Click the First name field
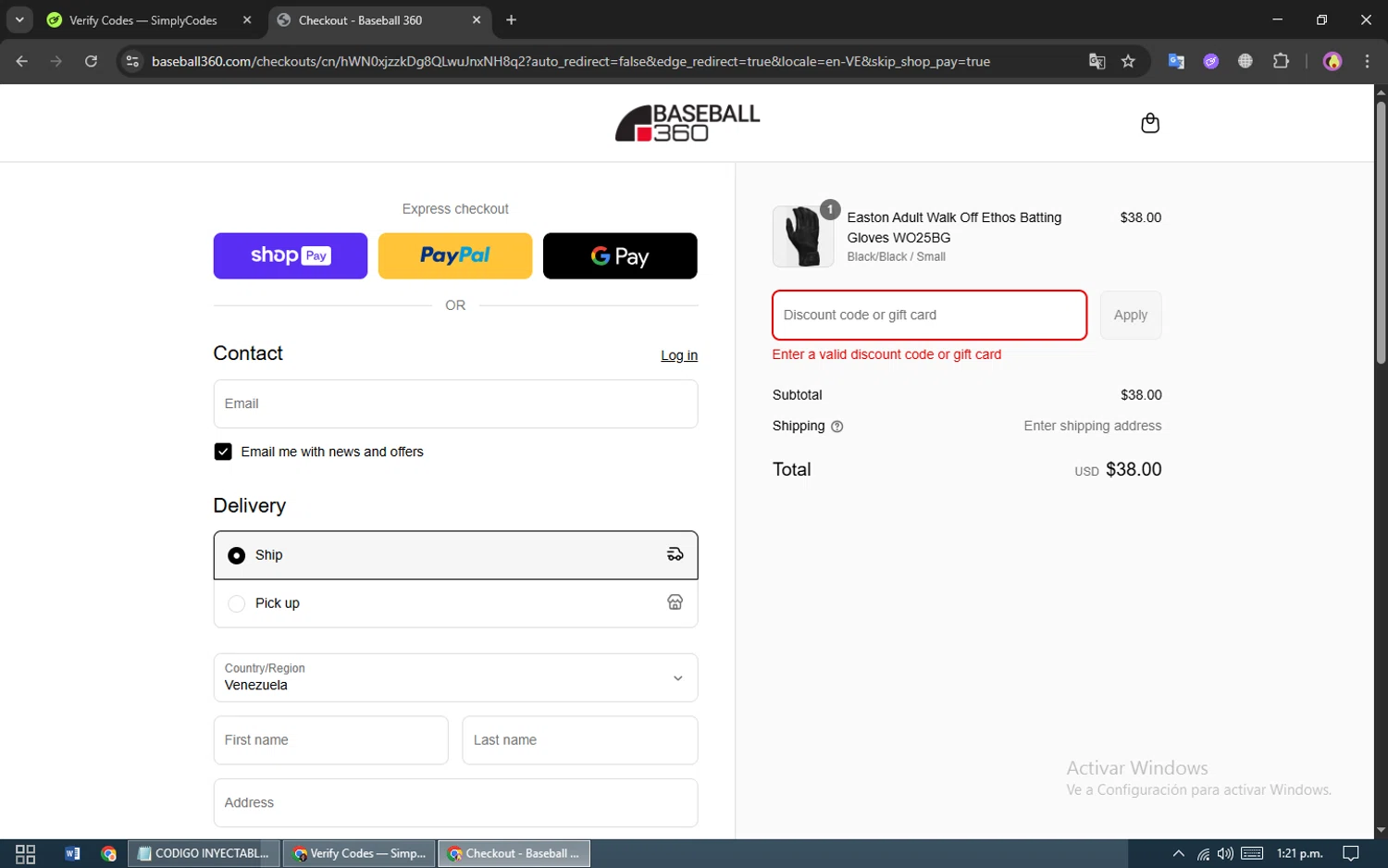1388x868 pixels. pos(330,740)
